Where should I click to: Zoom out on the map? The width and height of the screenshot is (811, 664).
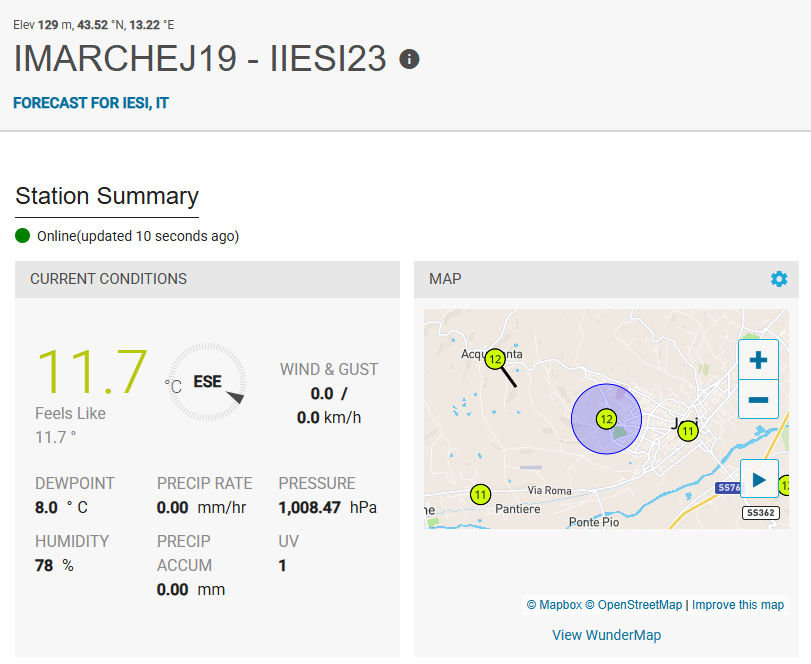pyautogui.click(x=757, y=400)
